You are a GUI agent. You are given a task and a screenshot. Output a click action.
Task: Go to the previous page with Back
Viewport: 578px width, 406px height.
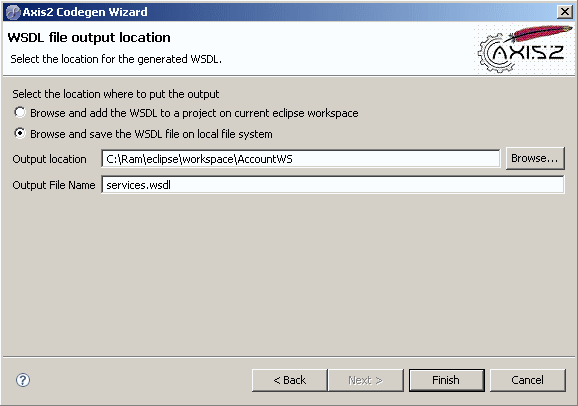(x=289, y=380)
